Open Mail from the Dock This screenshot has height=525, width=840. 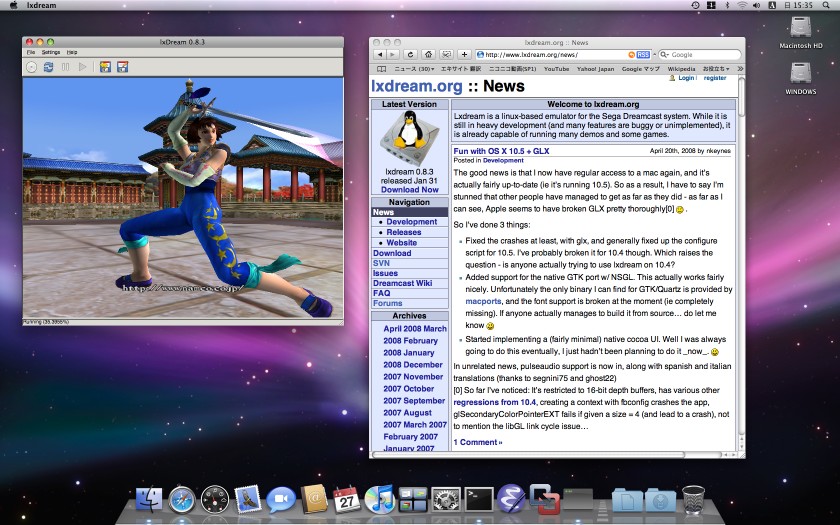[248, 499]
